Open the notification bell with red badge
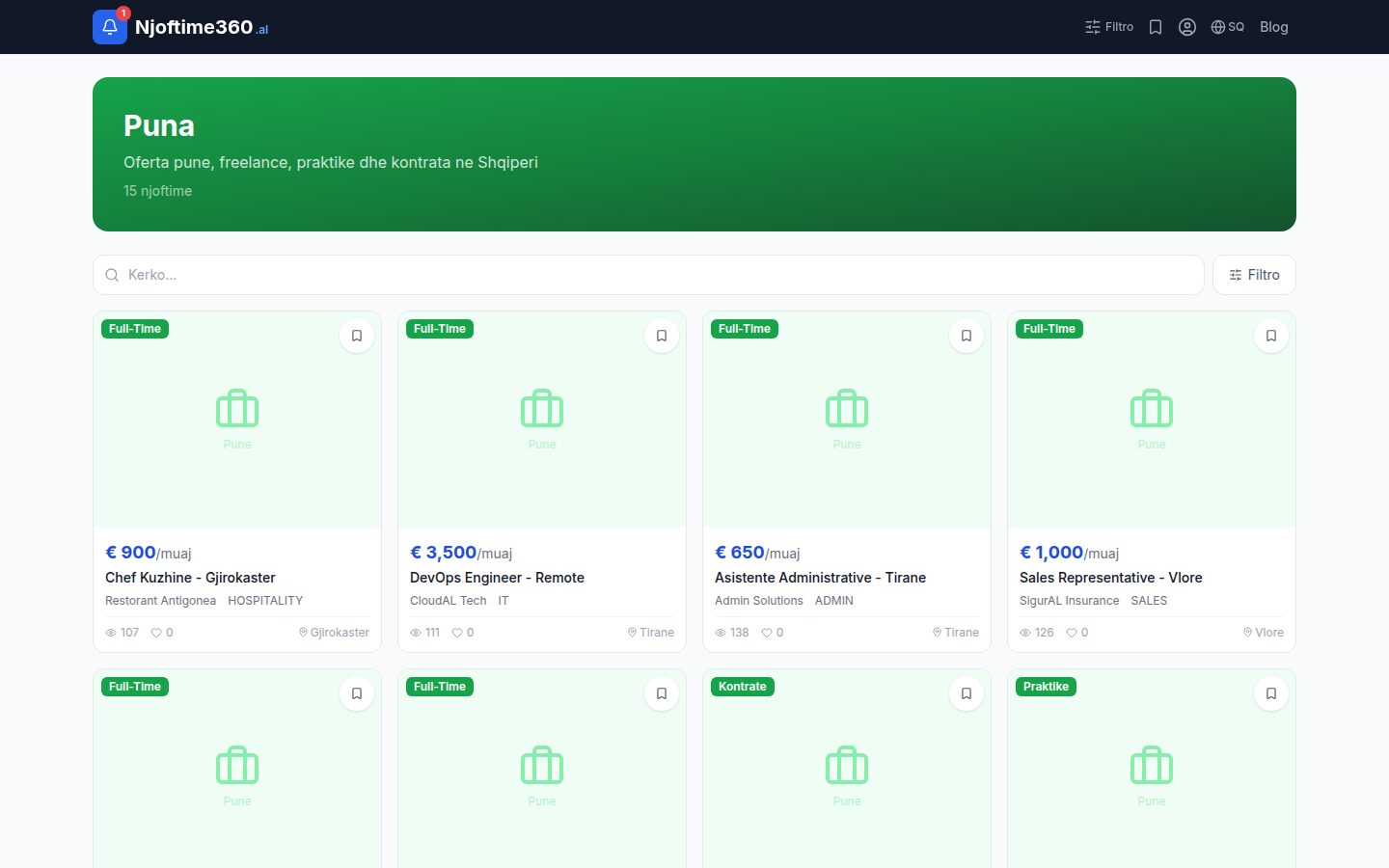1389x868 pixels. point(110,27)
